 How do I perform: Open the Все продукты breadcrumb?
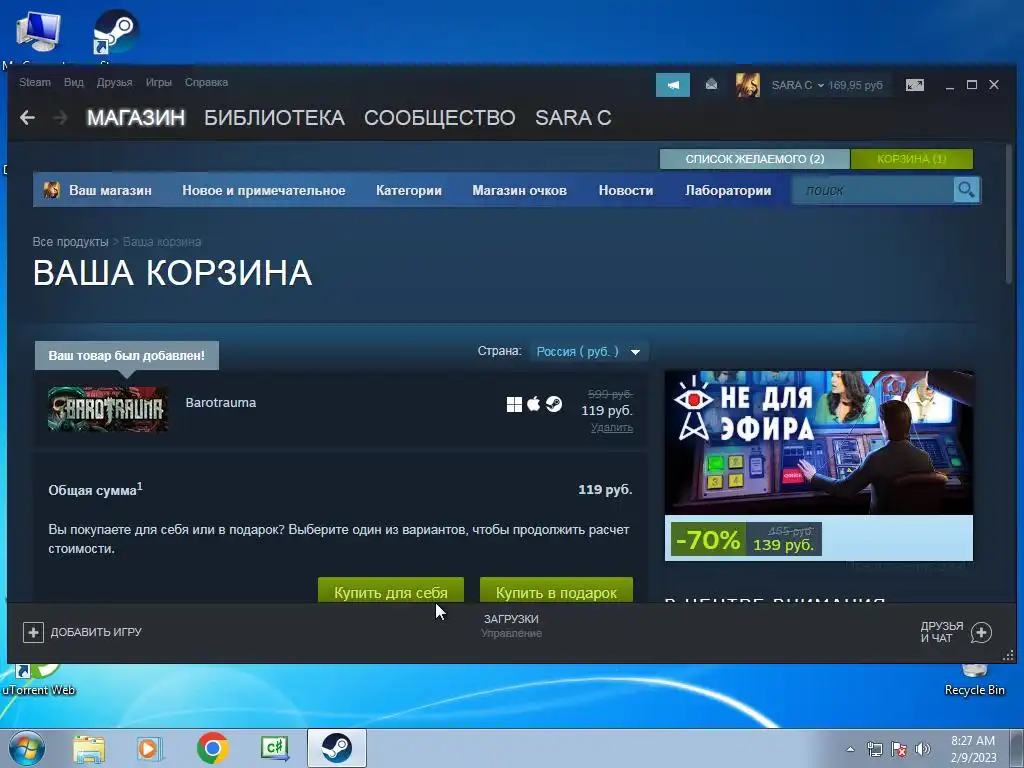pyautogui.click(x=71, y=242)
